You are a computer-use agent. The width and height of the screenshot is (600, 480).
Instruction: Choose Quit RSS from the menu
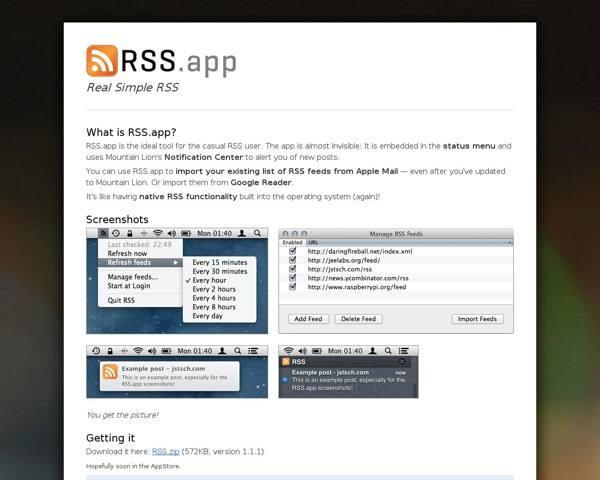[x=121, y=300]
